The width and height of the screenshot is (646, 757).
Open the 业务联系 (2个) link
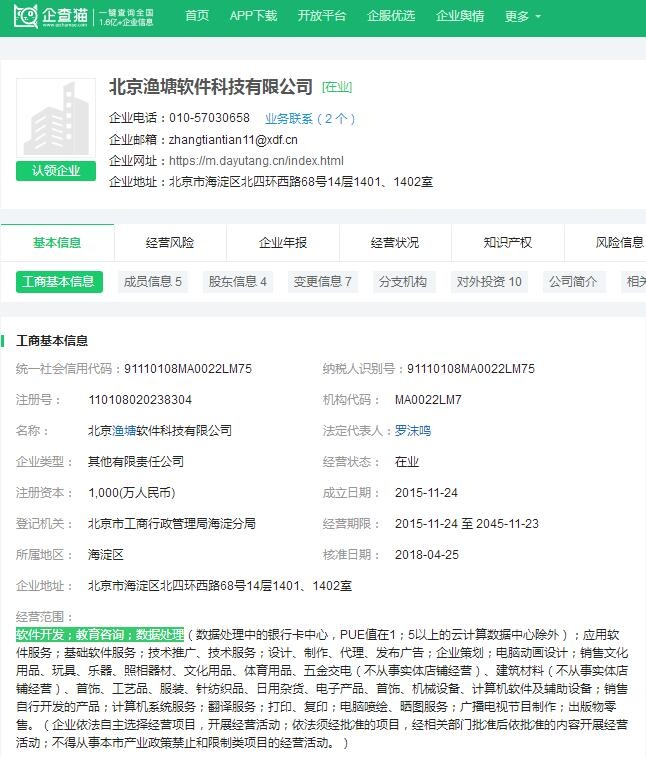point(310,118)
